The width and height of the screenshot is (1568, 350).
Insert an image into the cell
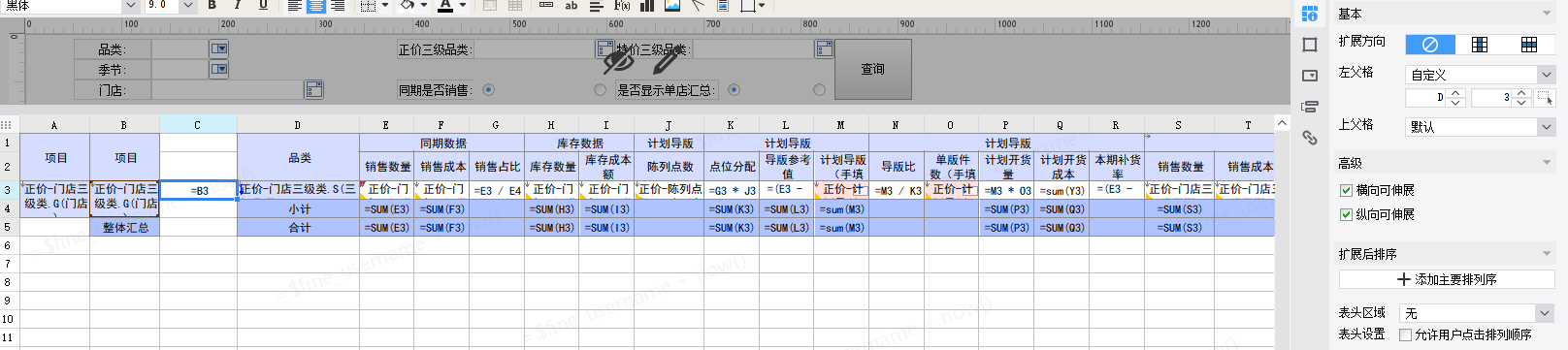point(671,6)
